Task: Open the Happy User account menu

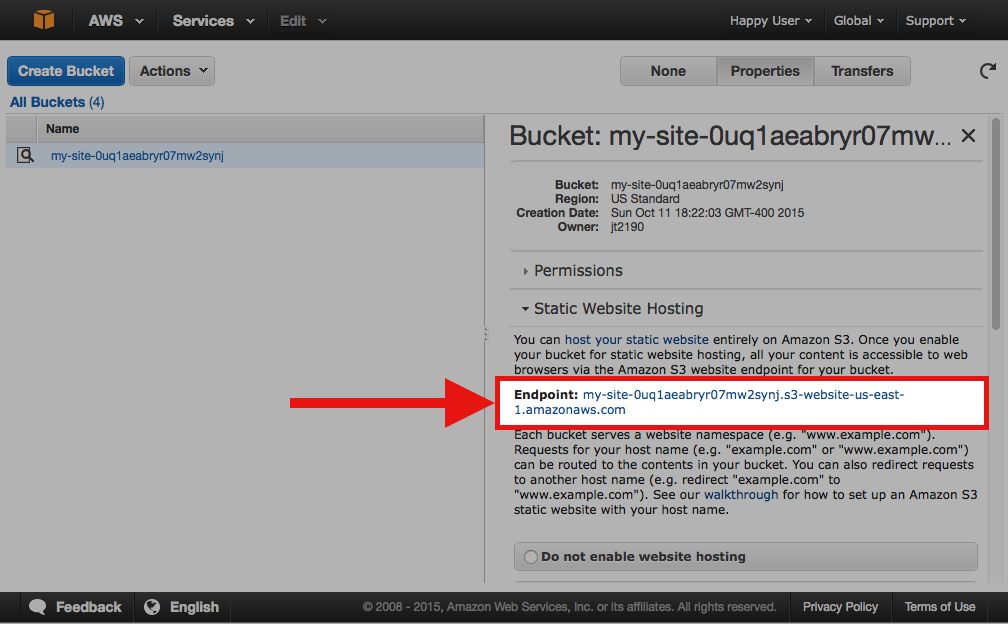Action: [x=771, y=21]
